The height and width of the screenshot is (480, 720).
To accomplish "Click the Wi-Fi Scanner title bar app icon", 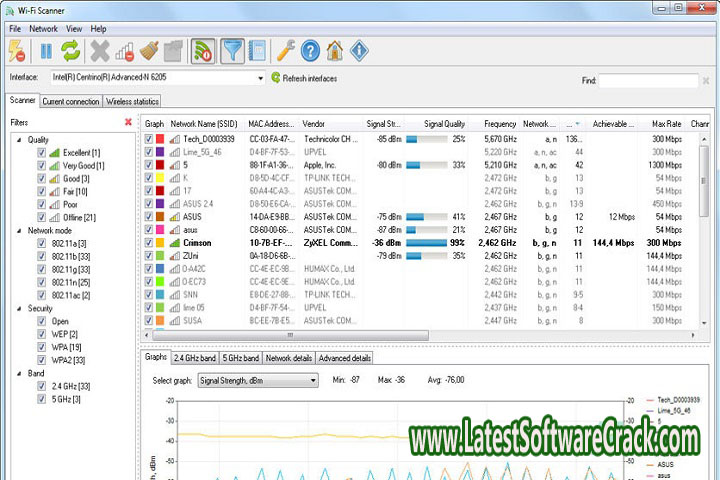I will (x=10, y=11).
